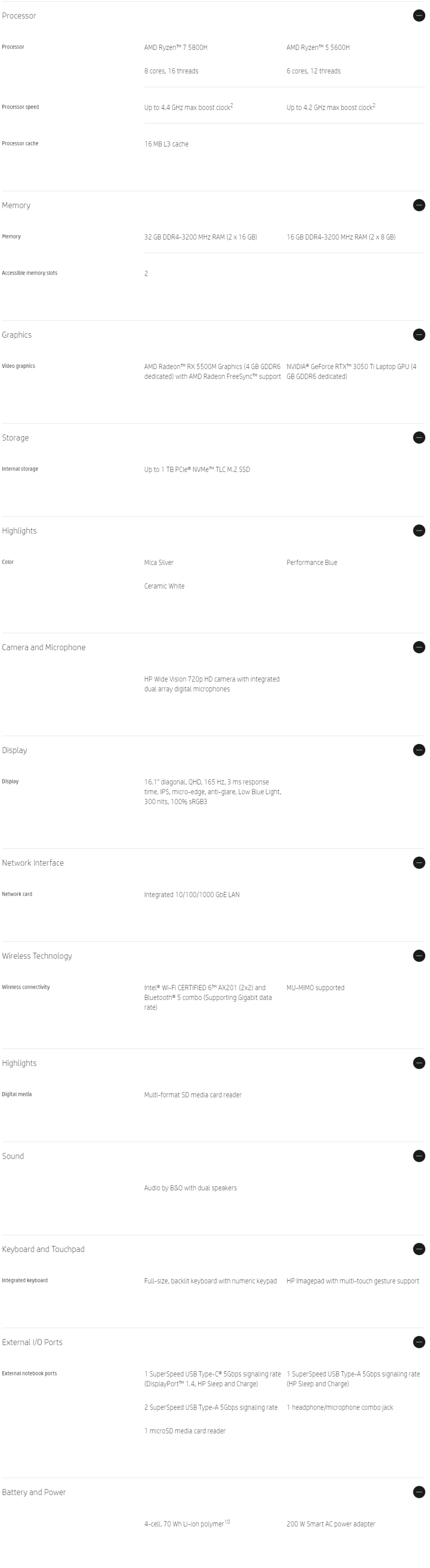Collapse the Graphics section minus icon
The image size is (430, 1568).
click(418, 335)
